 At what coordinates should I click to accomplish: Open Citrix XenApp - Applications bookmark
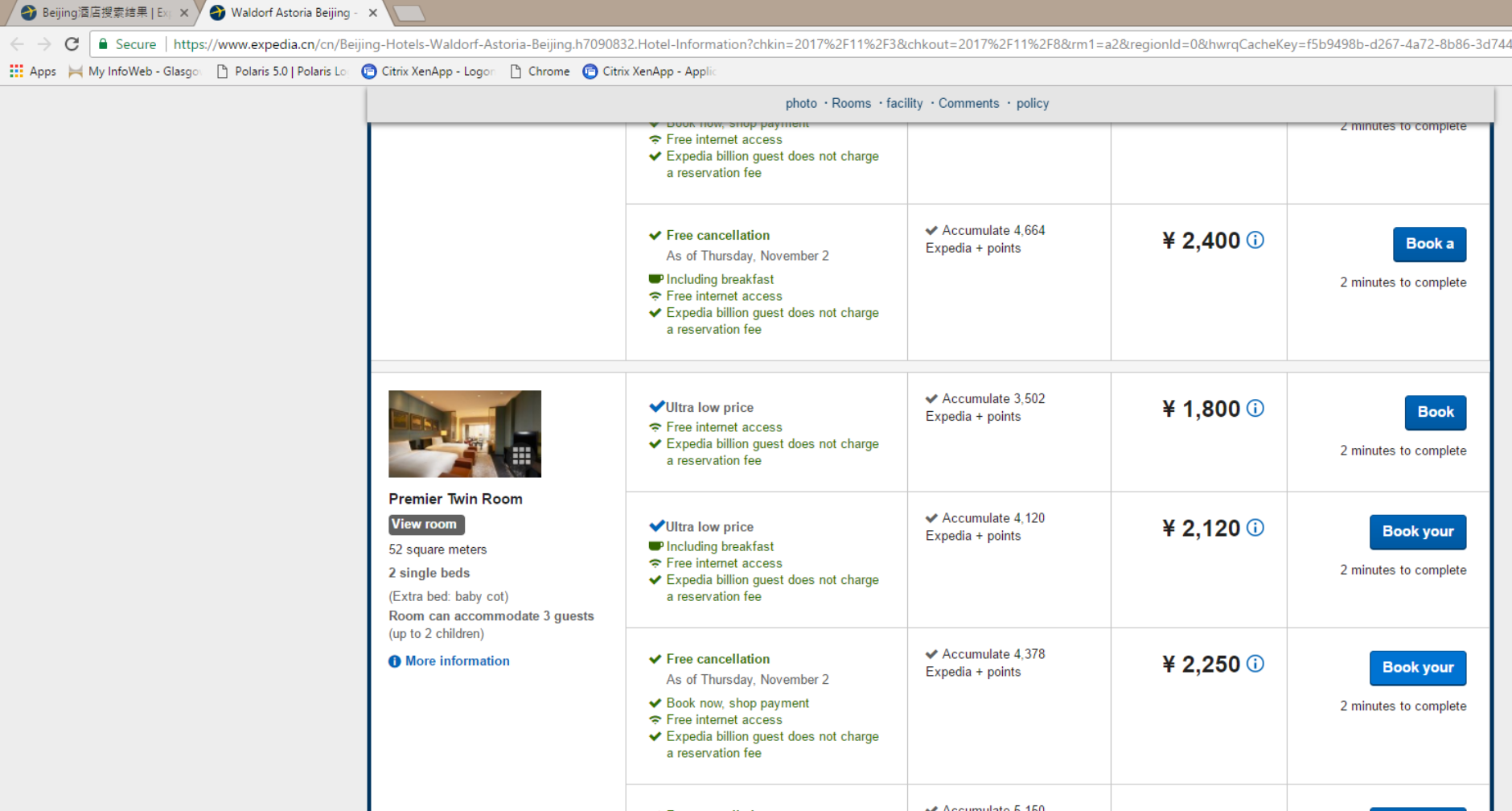650,72
